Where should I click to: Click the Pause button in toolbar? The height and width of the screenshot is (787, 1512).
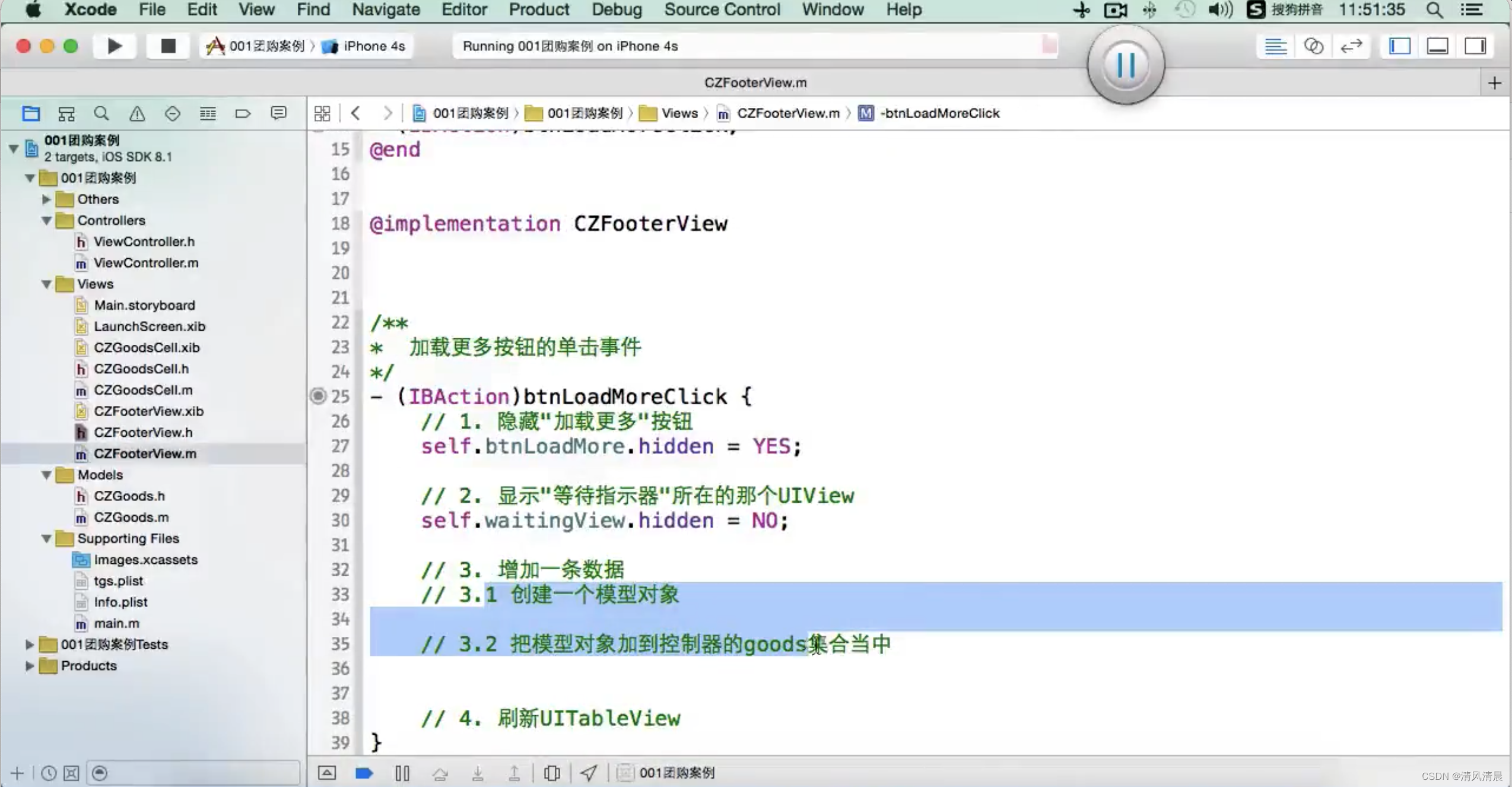click(1127, 64)
